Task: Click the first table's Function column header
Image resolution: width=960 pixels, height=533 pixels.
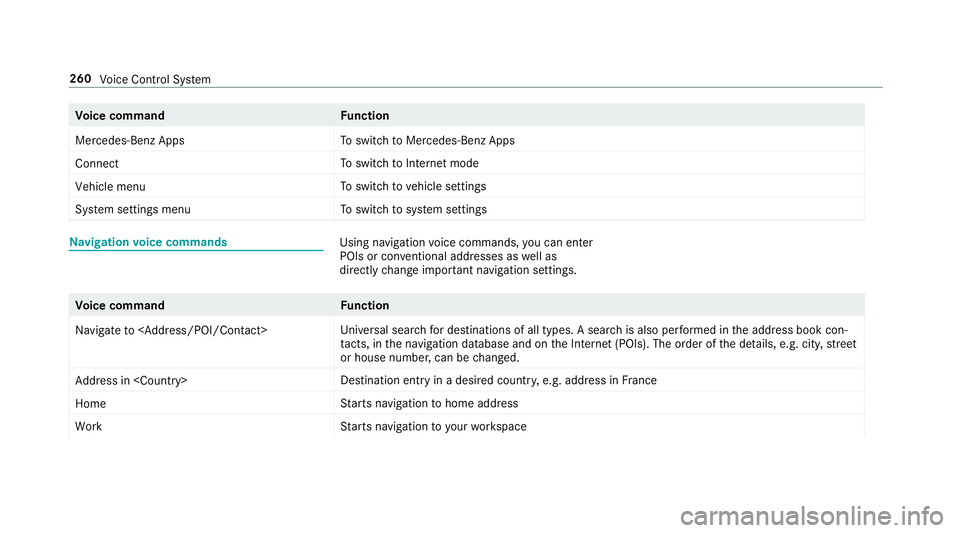Action: tap(365, 116)
